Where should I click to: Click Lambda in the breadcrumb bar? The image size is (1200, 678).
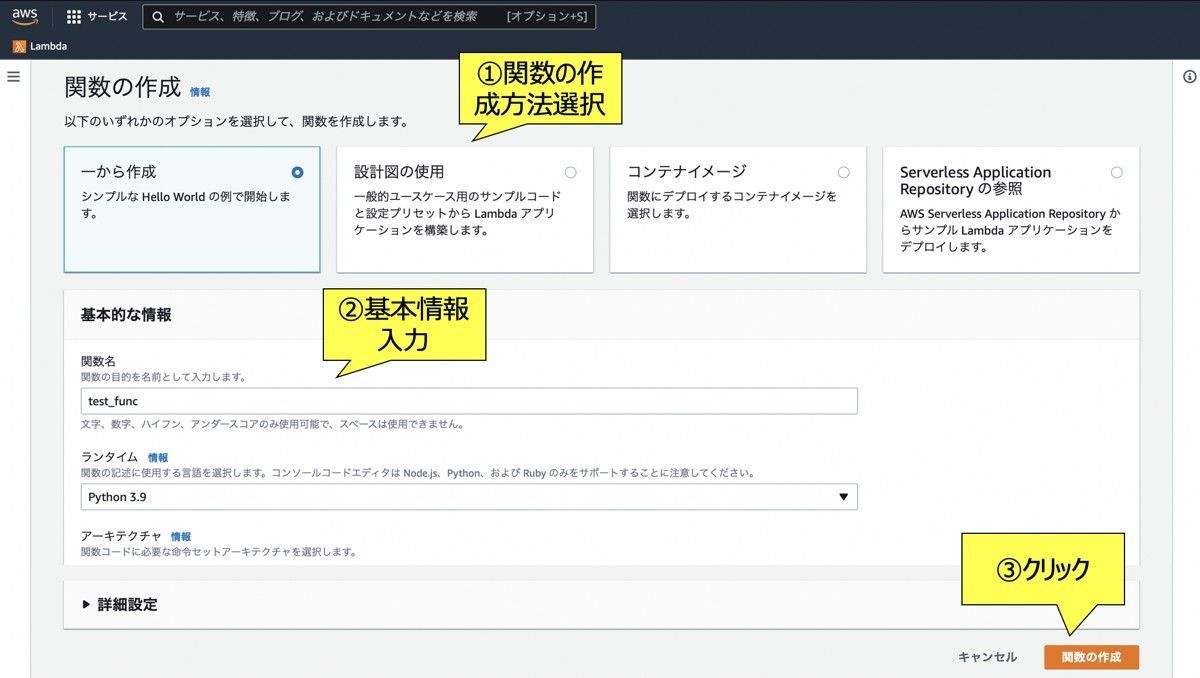(47, 45)
